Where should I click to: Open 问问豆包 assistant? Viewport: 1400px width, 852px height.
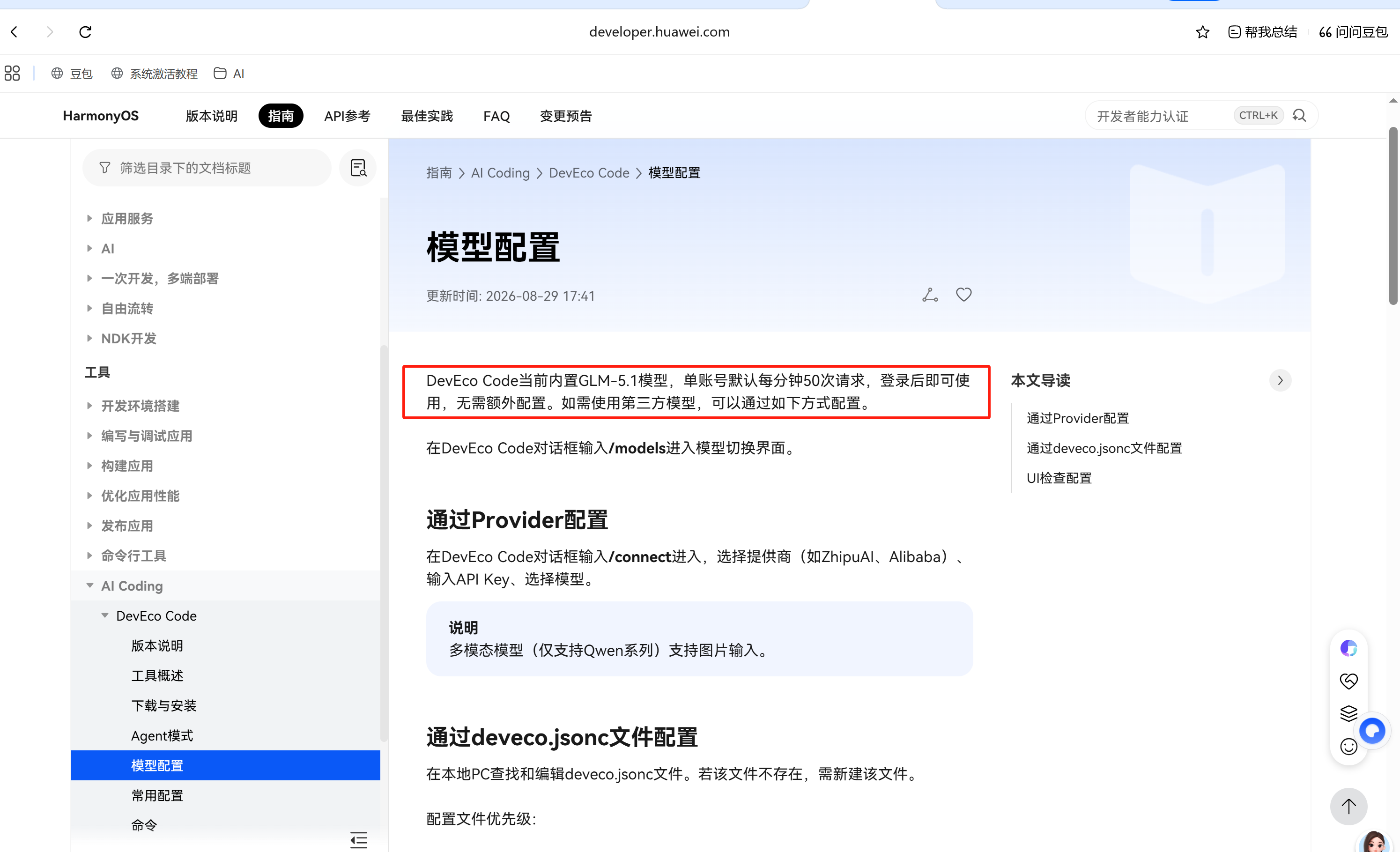pos(1353,32)
